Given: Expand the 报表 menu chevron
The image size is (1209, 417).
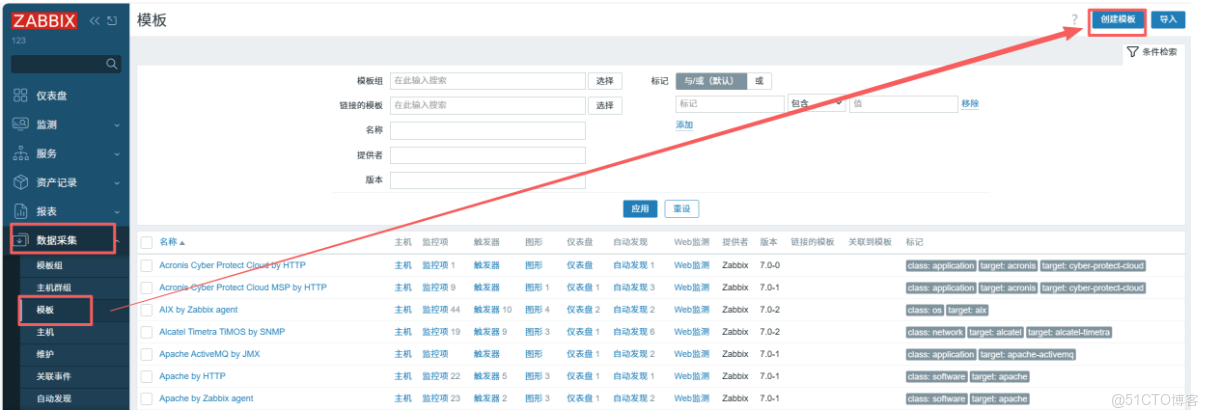Looking at the screenshot, I should pos(116,212).
